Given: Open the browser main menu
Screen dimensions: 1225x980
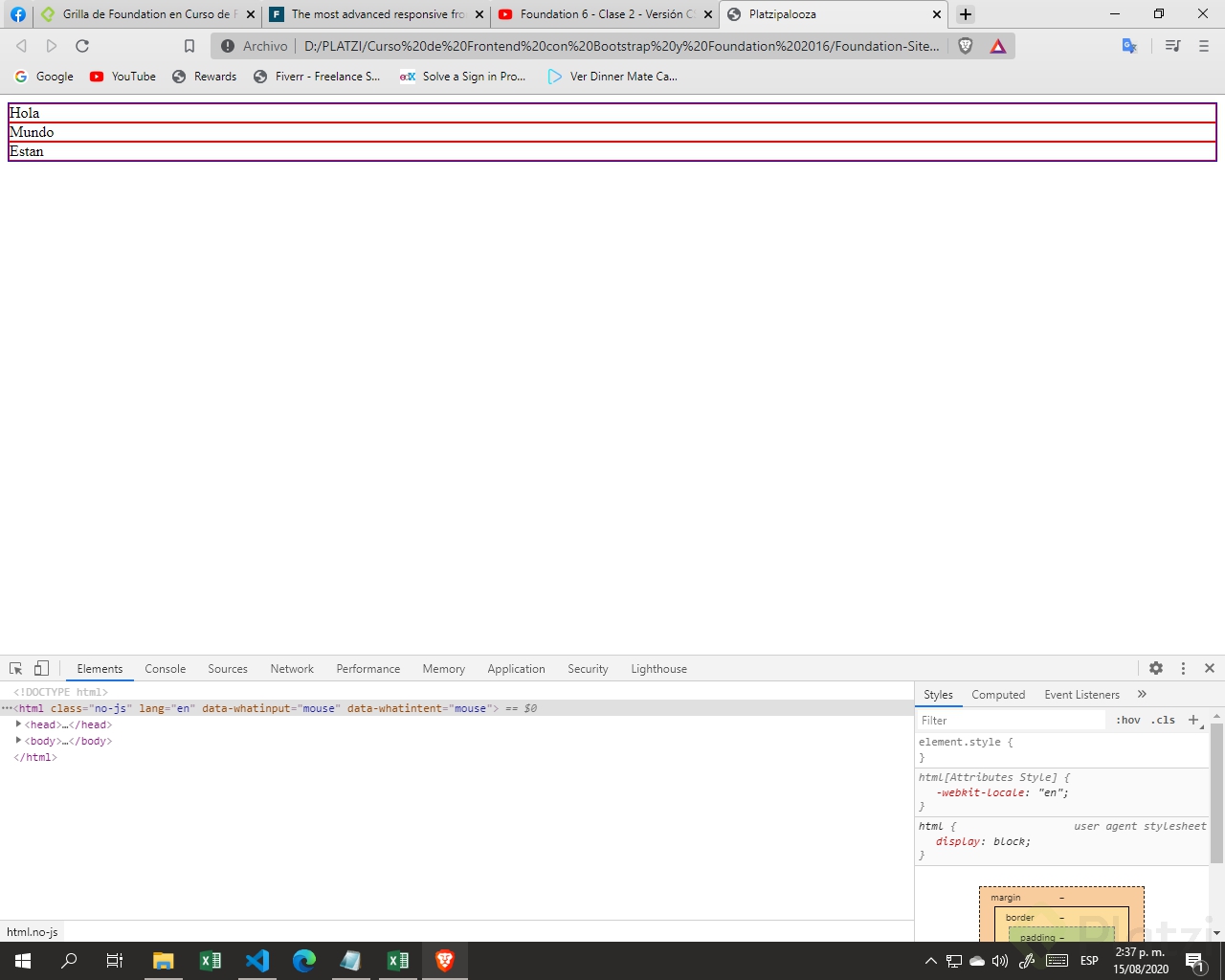Looking at the screenshot, I should [1204, 46].
